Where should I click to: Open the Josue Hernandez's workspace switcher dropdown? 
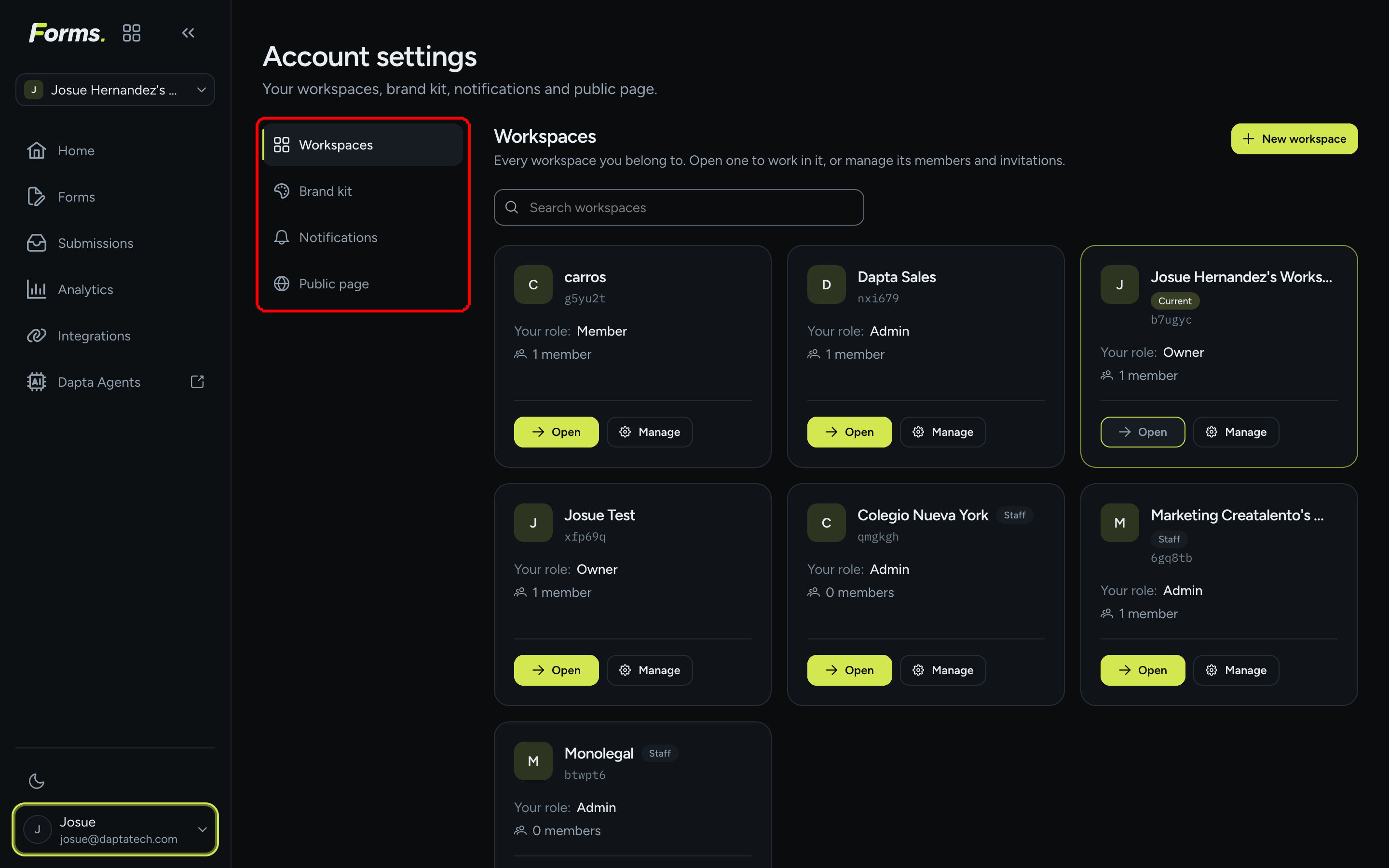115,90
